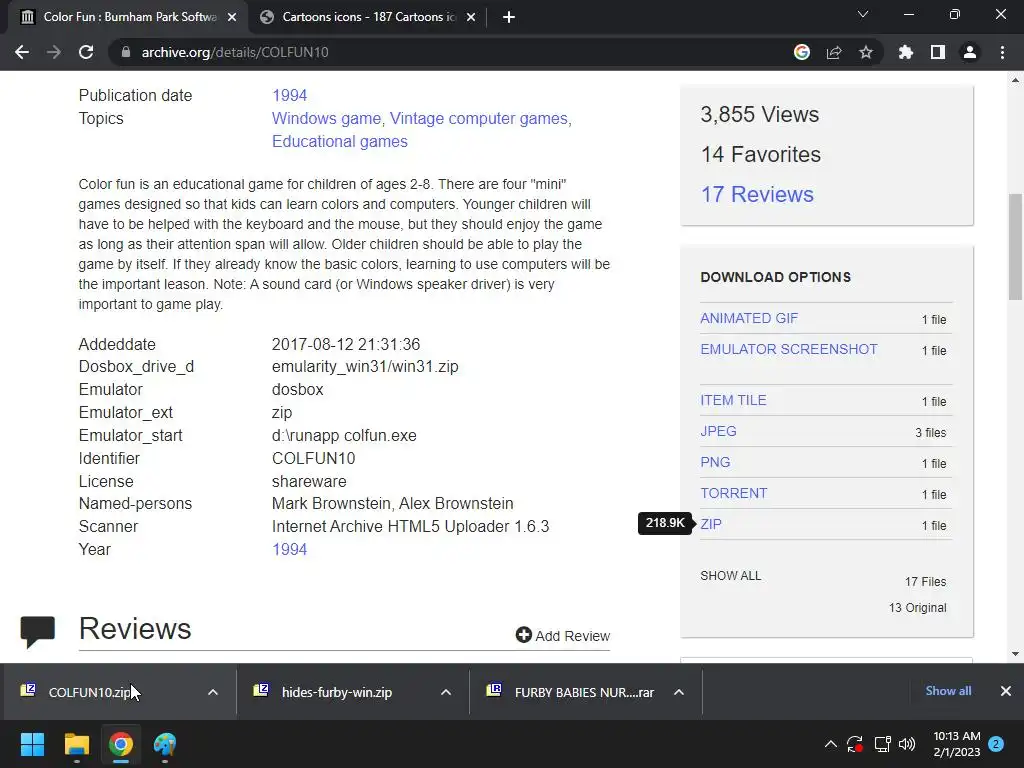Close the Color Fun tab
This screenshot has height=768, width=1024.
pos(232,17)
